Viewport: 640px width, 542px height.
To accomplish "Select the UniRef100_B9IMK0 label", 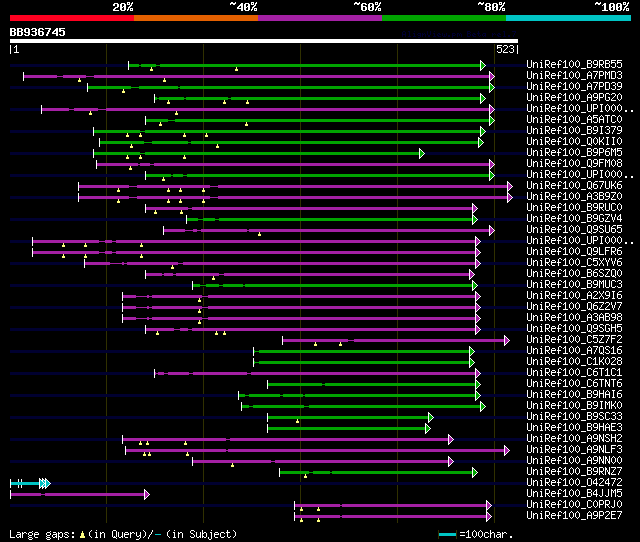I will [x=574, y=406].
